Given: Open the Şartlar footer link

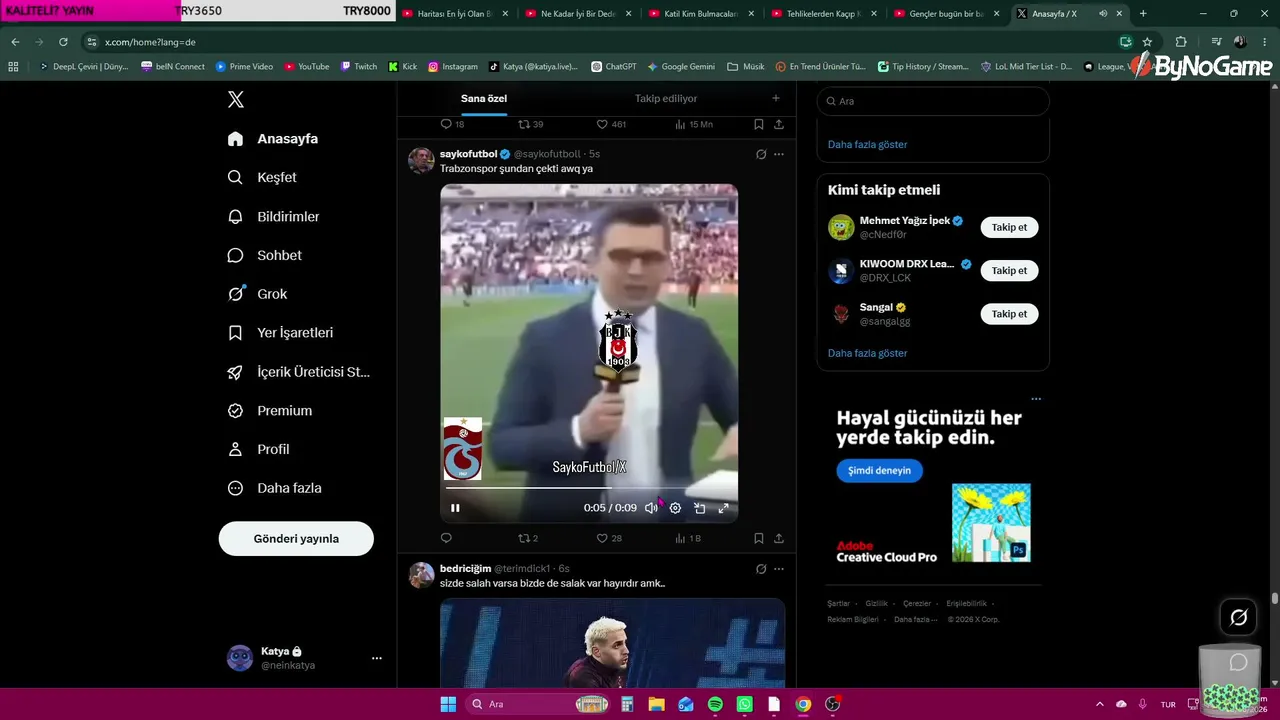Looking at the screenshot, I should coord(838,604).
